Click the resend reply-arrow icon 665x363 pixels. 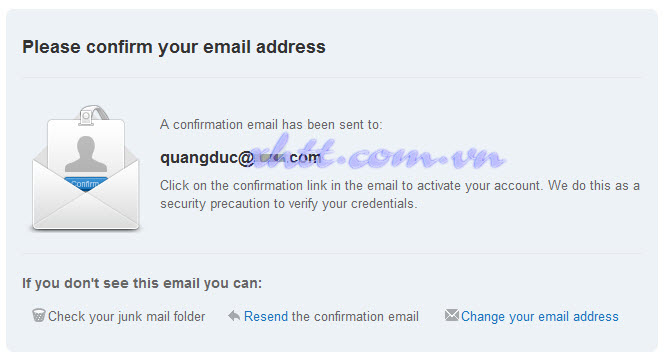(234, 316)
